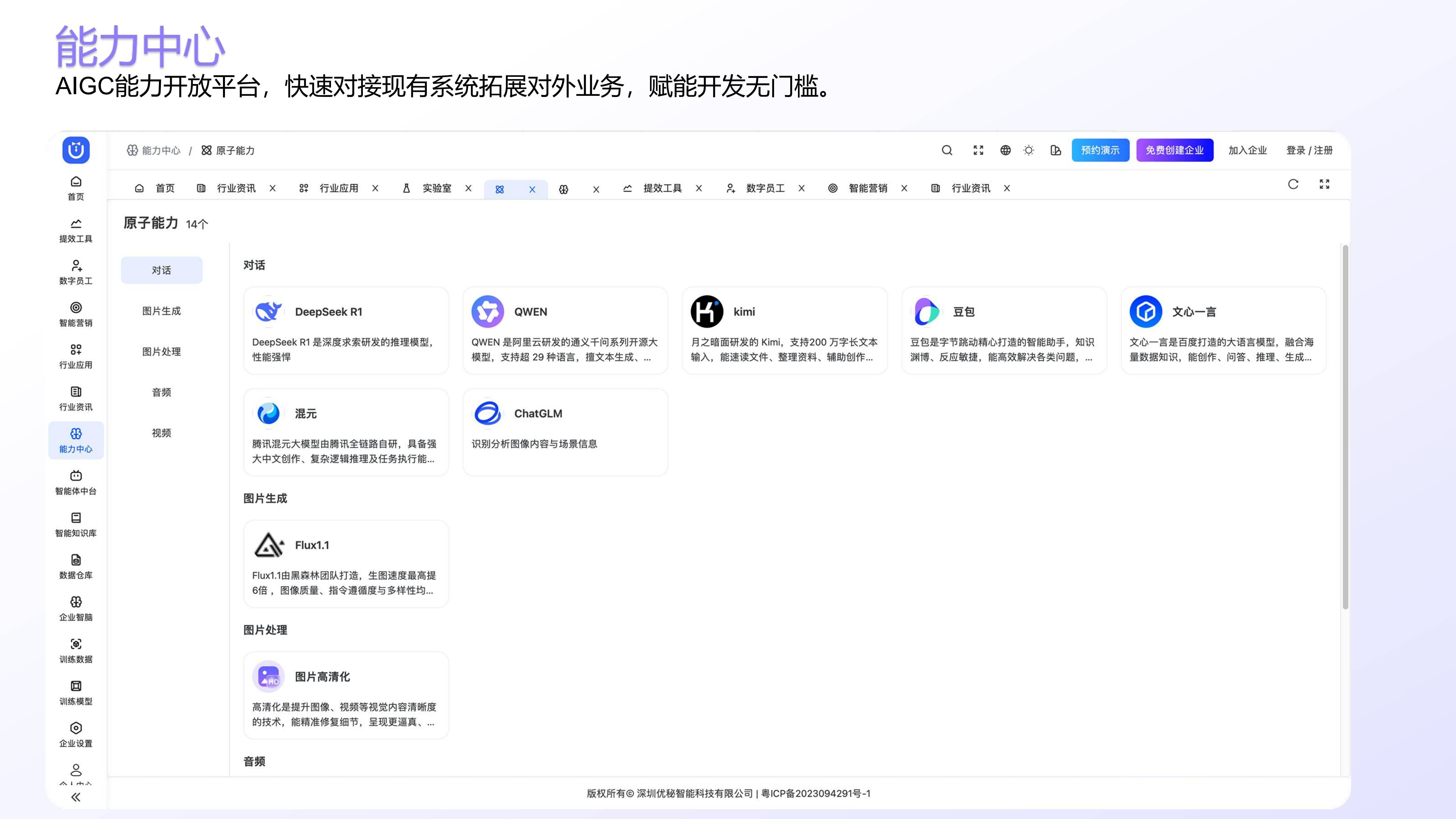Click the refresh icon on tab bar
The height and width of the screenshot is (819, 1456).
[x=1293, y=184]
